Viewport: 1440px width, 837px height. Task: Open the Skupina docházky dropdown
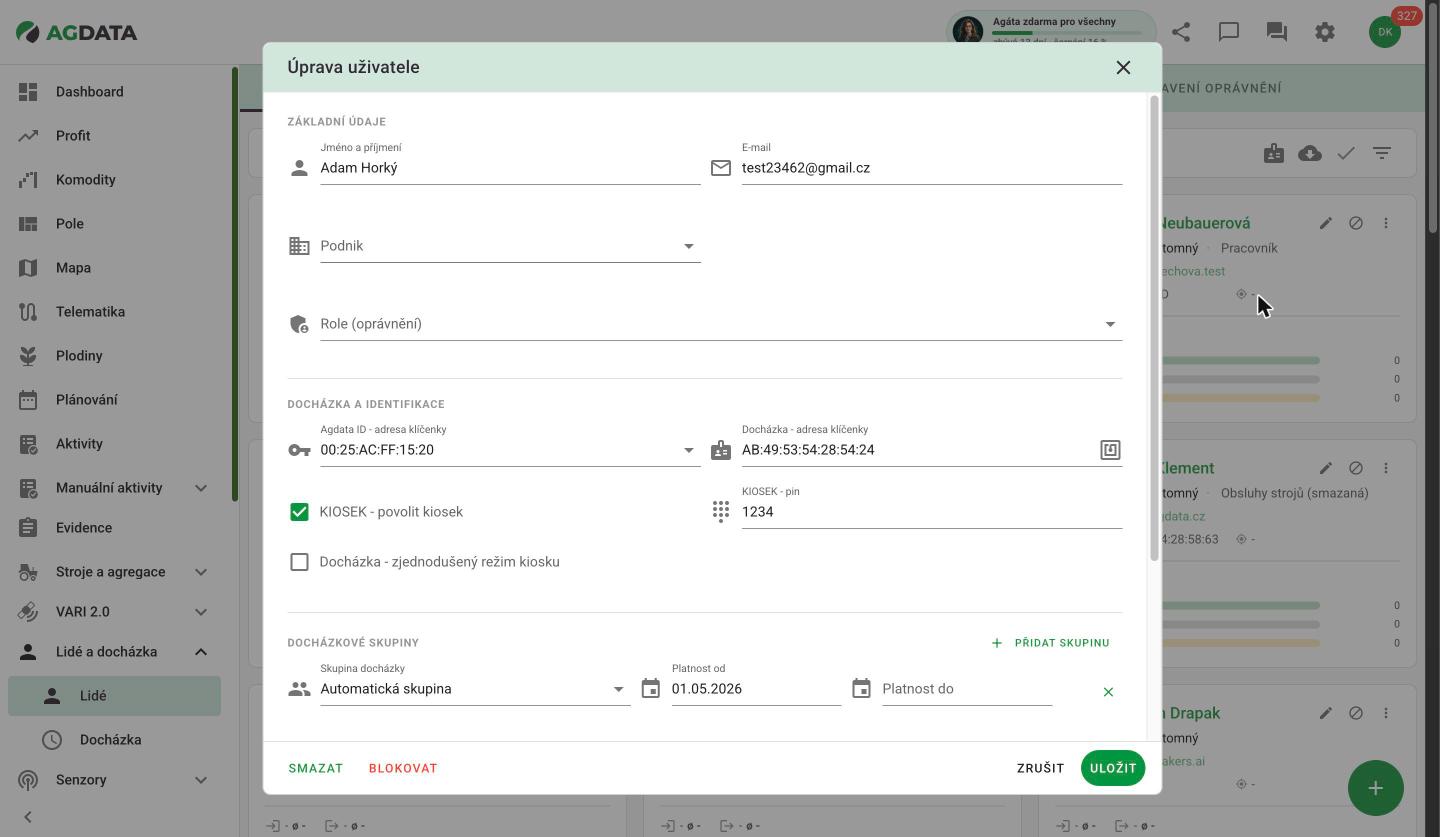pos(475,689)
